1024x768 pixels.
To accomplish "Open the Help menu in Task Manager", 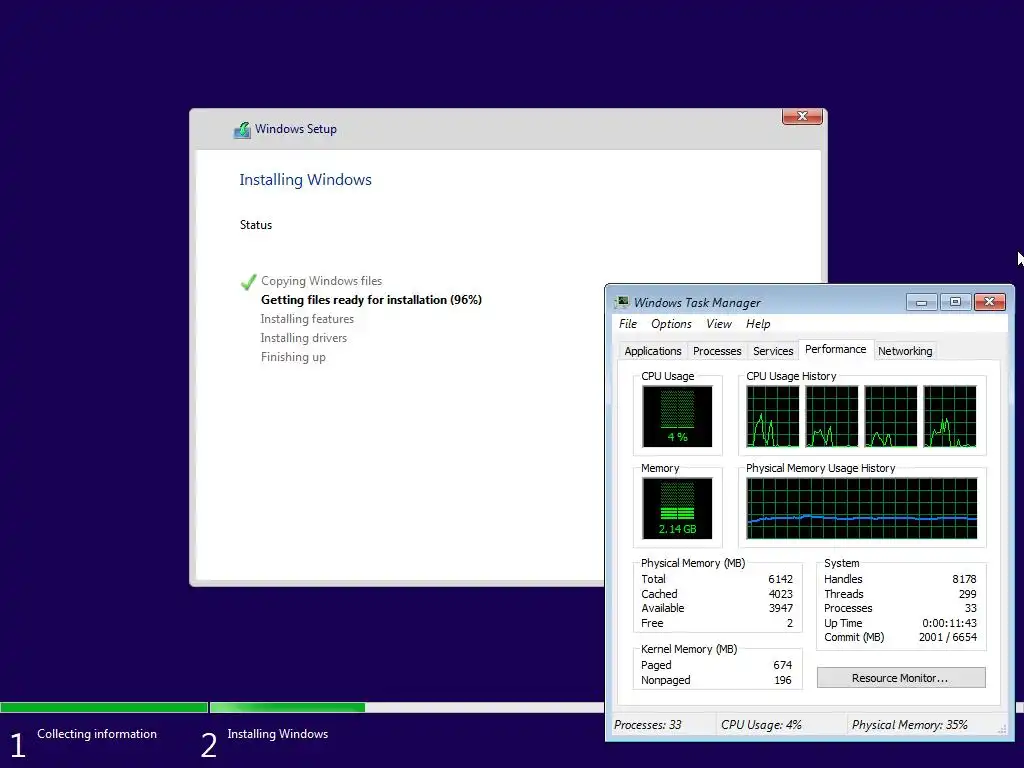I will [758, 324].
